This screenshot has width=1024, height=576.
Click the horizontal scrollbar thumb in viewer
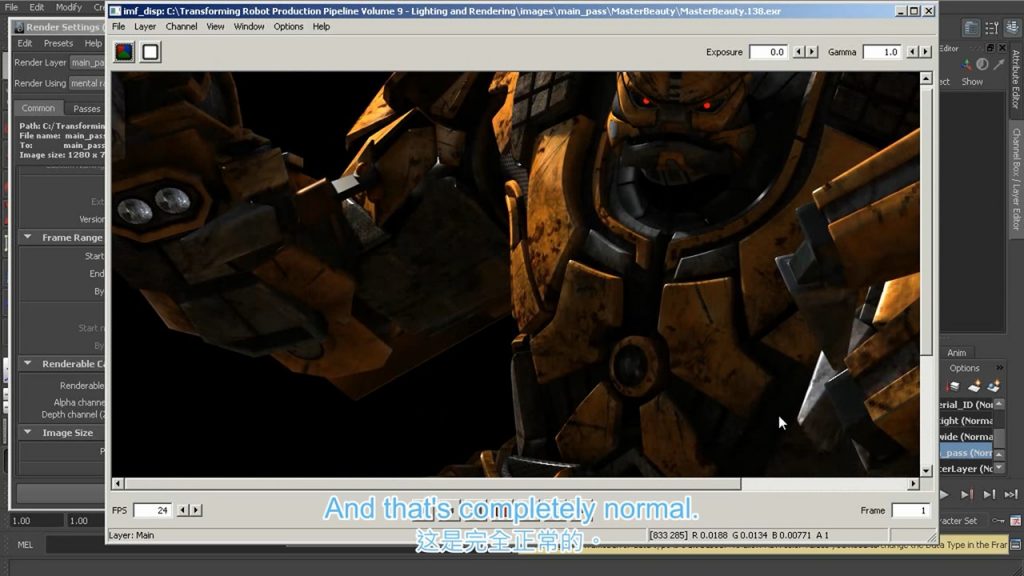[433, 484]
